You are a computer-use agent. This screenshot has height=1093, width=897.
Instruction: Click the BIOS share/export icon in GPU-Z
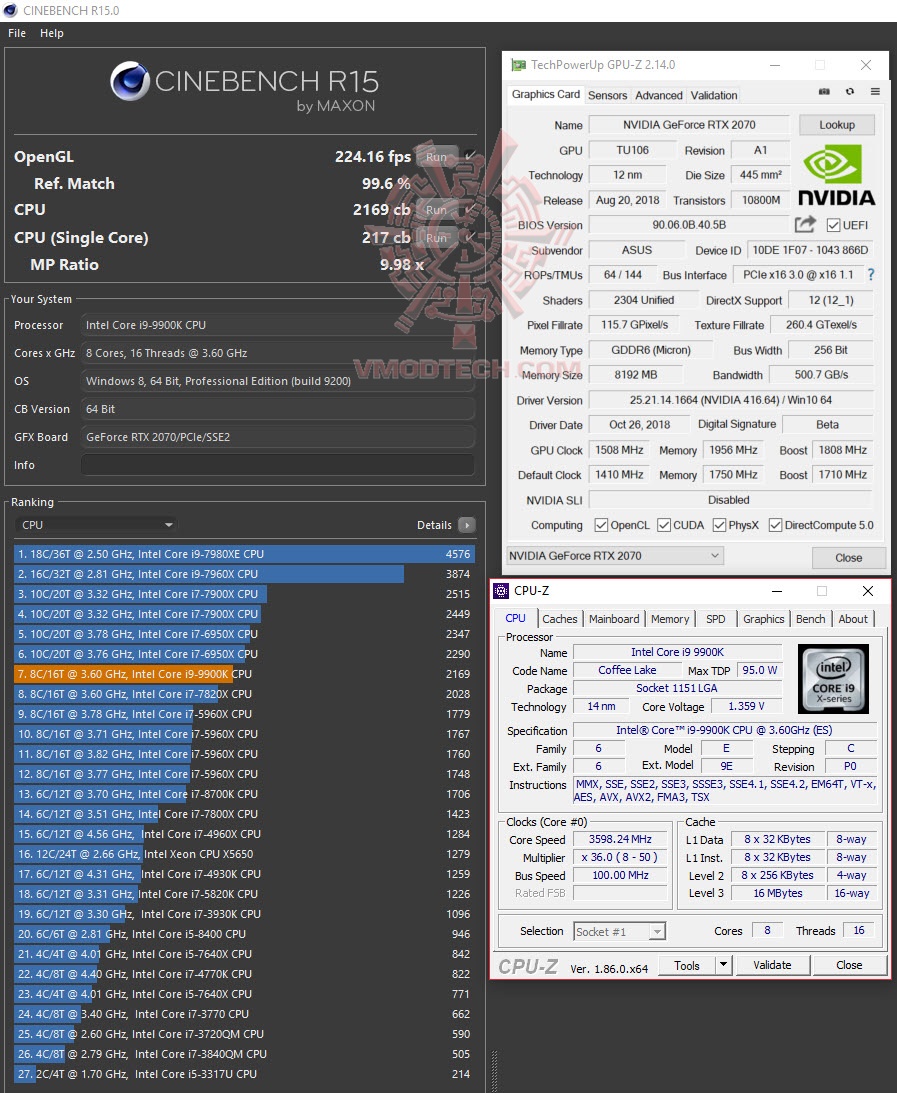pos(805,224)
